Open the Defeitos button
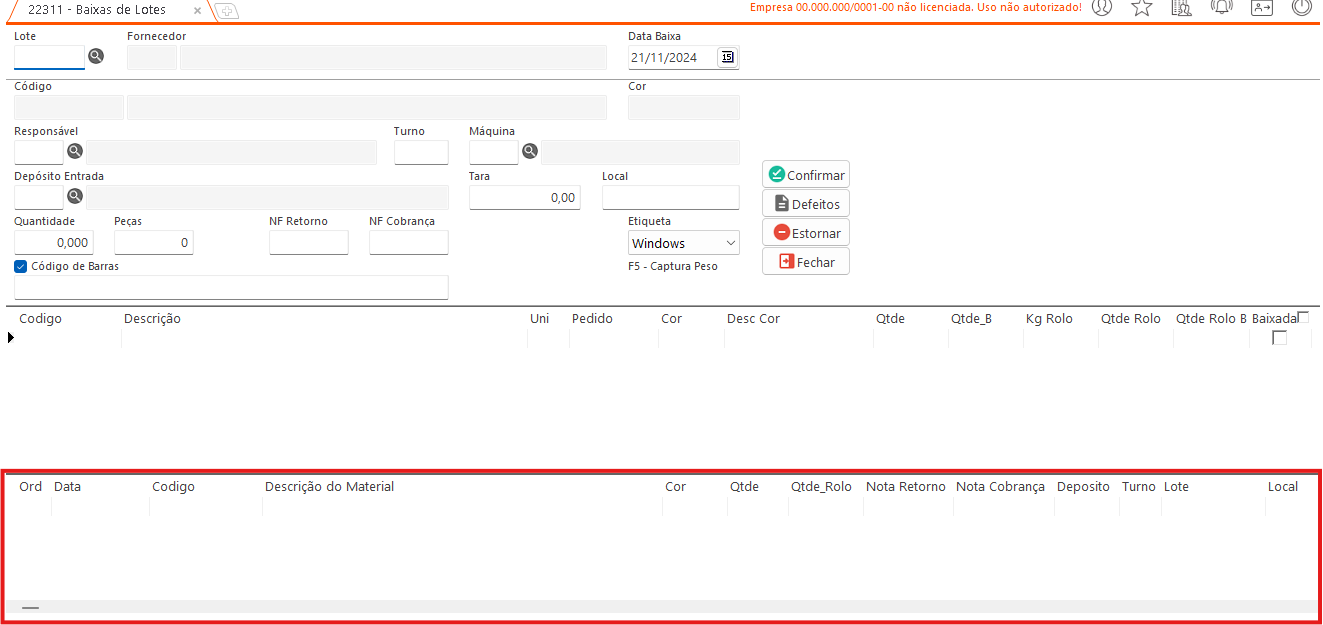The height and width of the screenshot is (625, 1323). point(806,204)
